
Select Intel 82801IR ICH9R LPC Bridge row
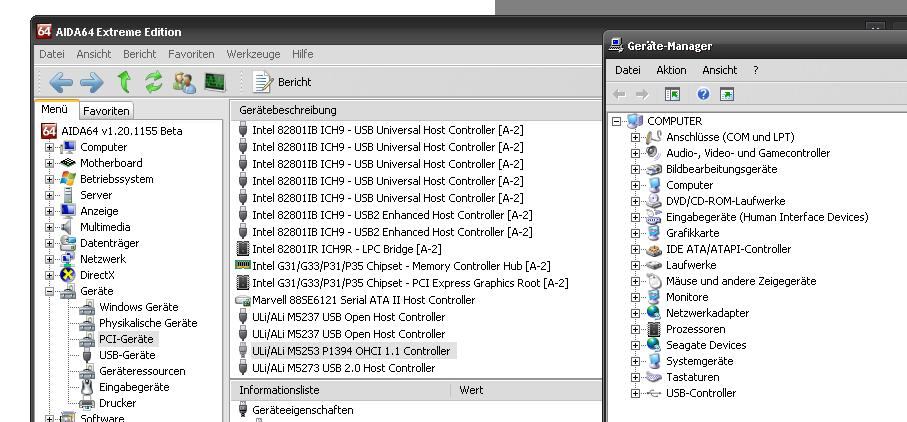click(346, 249)
